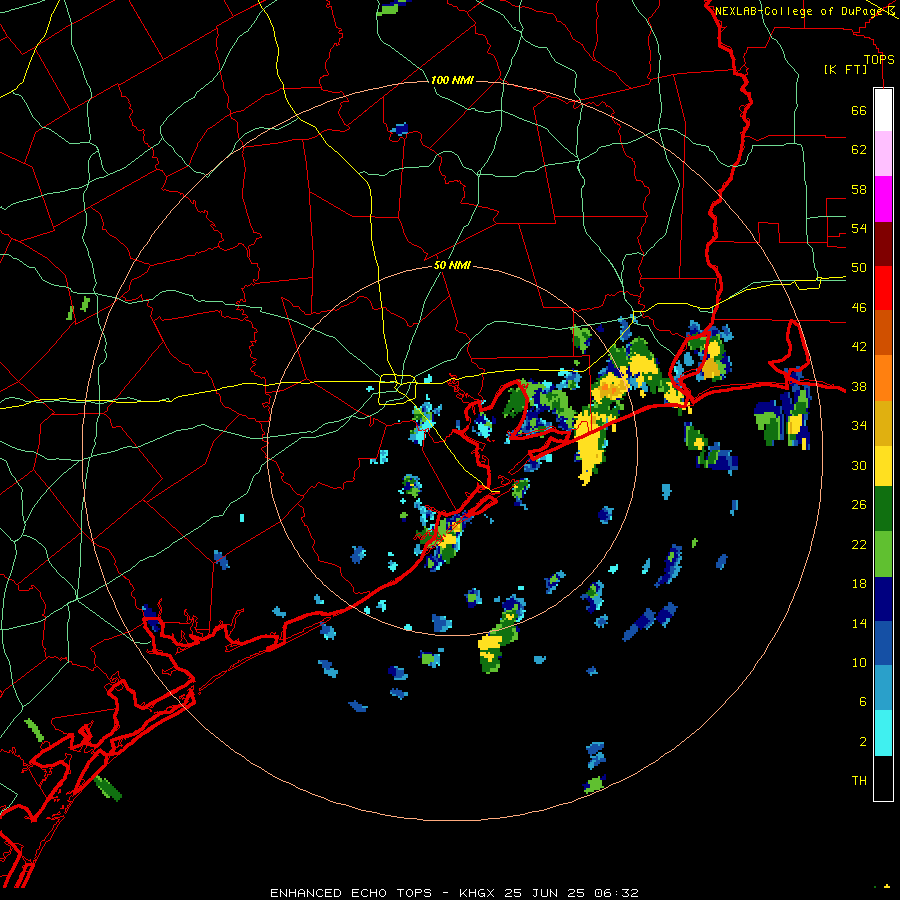Screen dimensions: 900x900
Task: Click the gold legend swatch
Action: click(883, 422)
